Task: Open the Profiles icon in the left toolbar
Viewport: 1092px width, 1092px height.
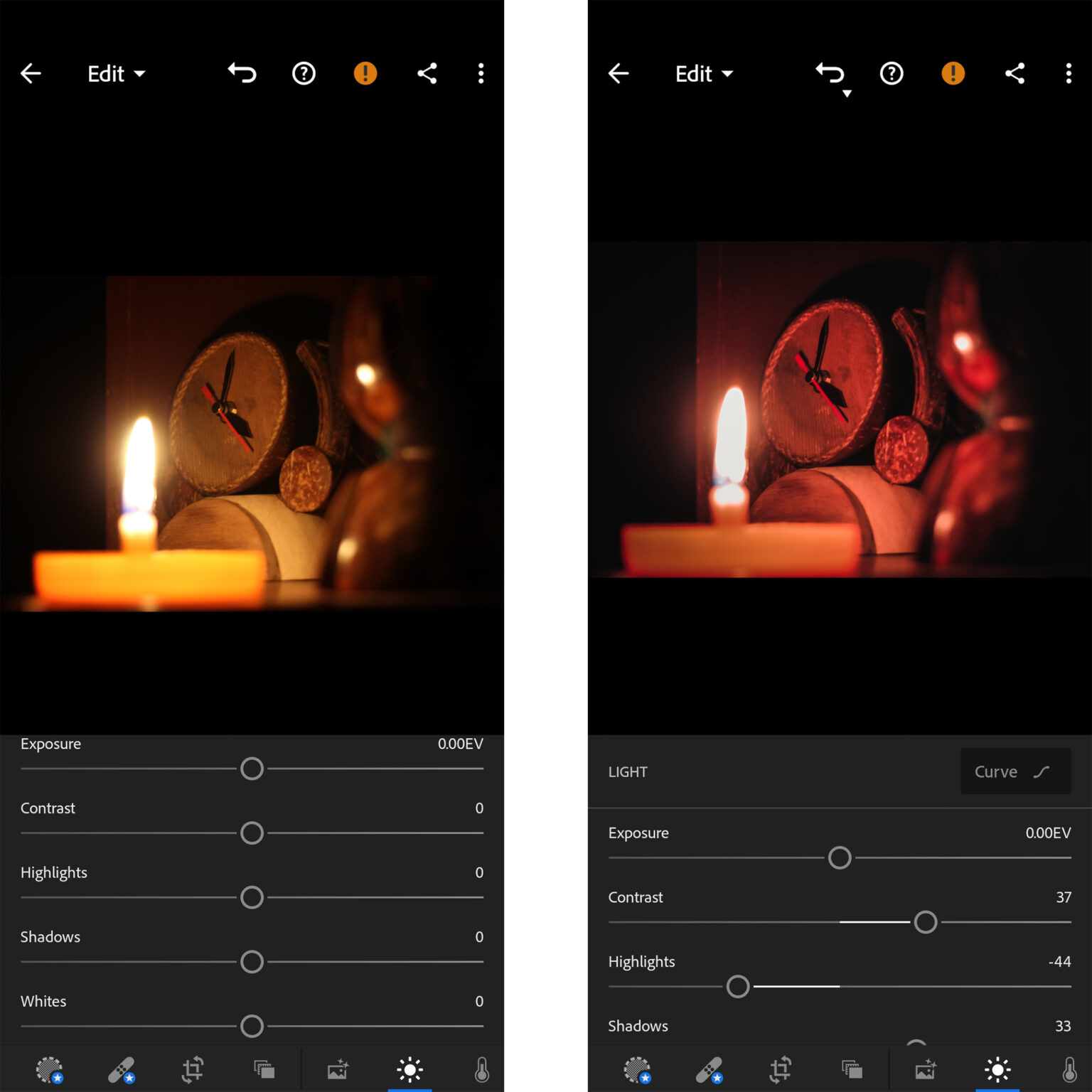Action: point(264,1069)
